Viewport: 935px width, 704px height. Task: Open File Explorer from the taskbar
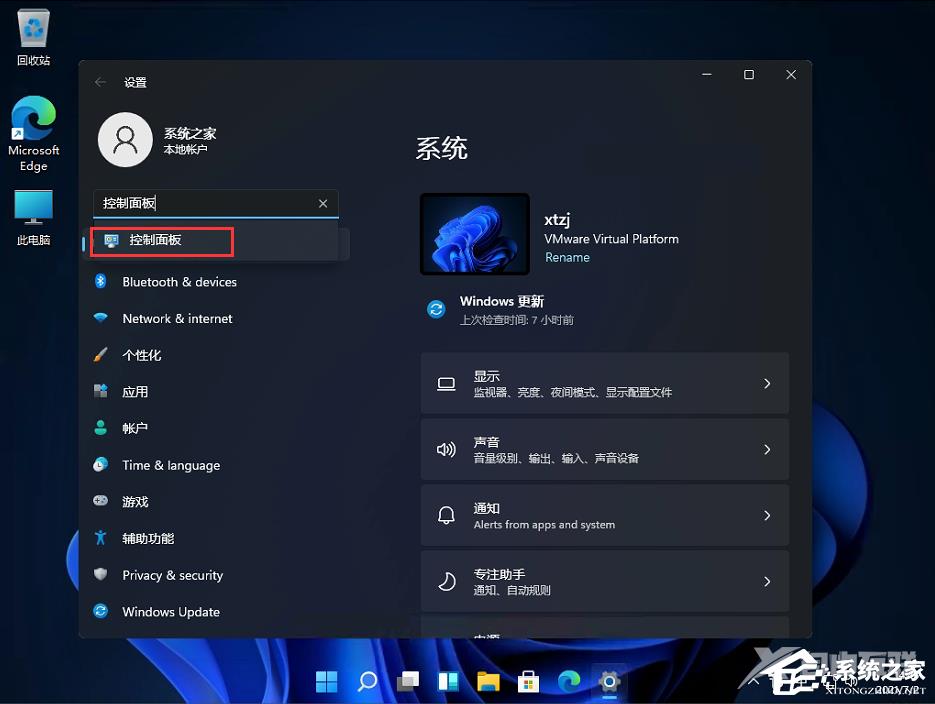[x=488, y=681]
